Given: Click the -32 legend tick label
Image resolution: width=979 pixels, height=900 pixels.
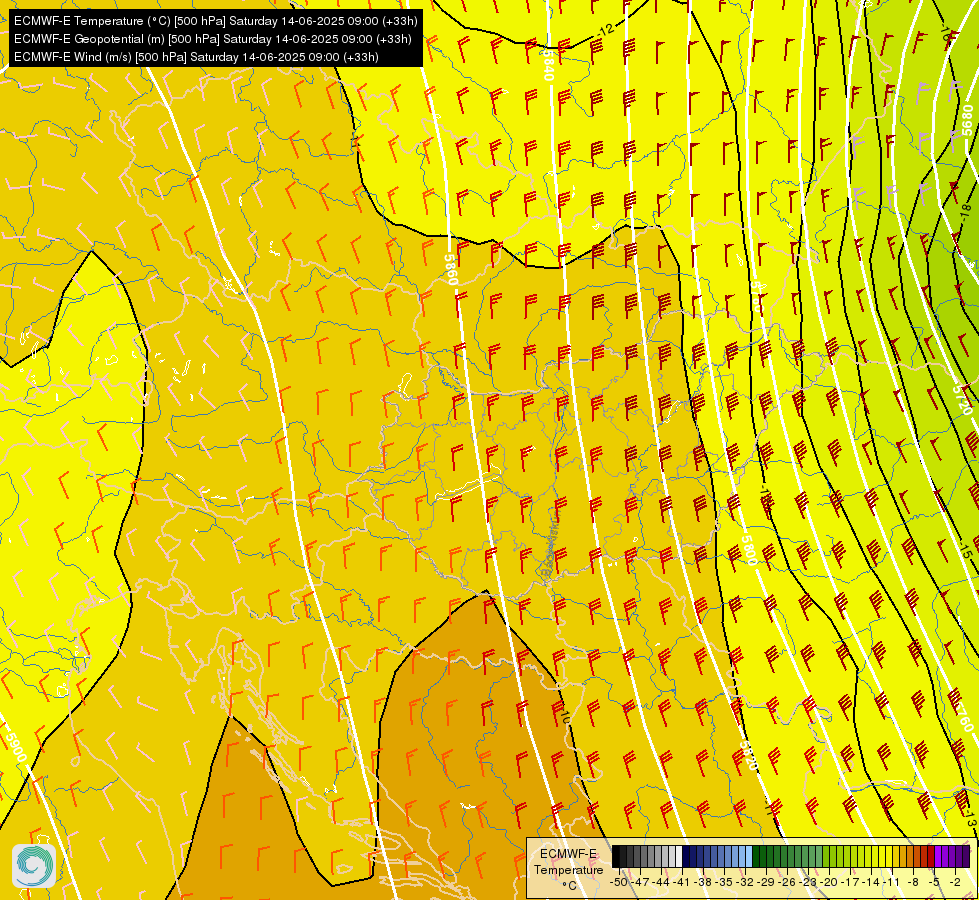Looking at the screenshot, I should pos(745,883).
